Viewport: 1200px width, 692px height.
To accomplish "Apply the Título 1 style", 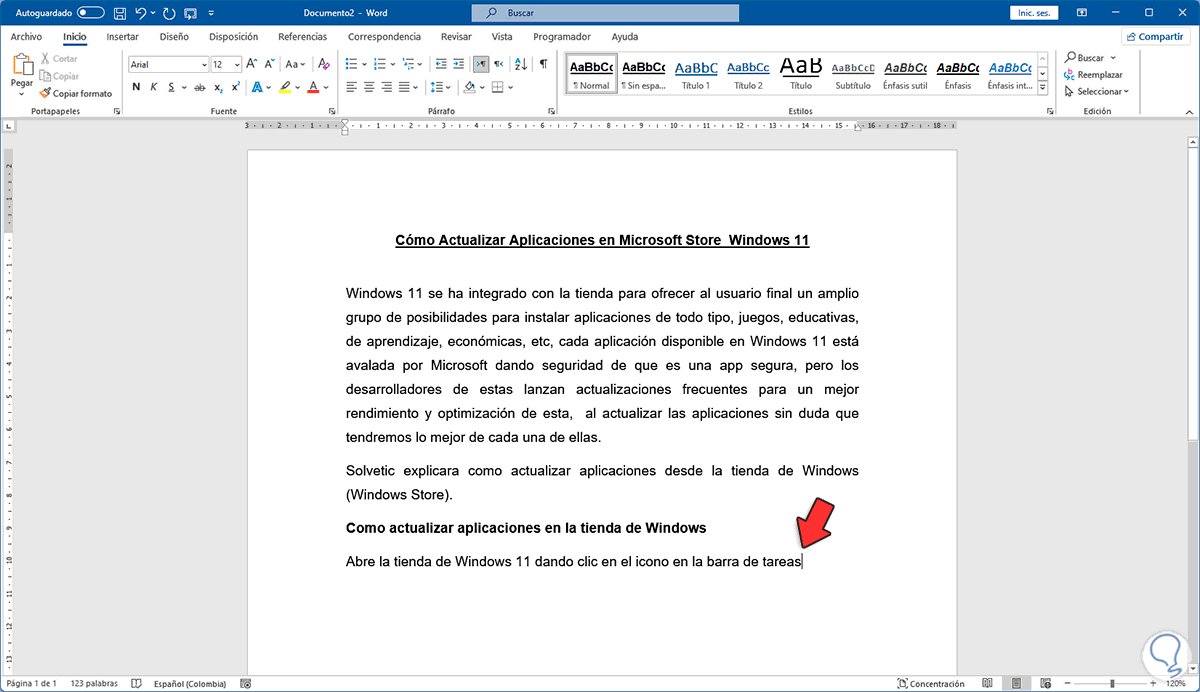I will coord(695,74).
